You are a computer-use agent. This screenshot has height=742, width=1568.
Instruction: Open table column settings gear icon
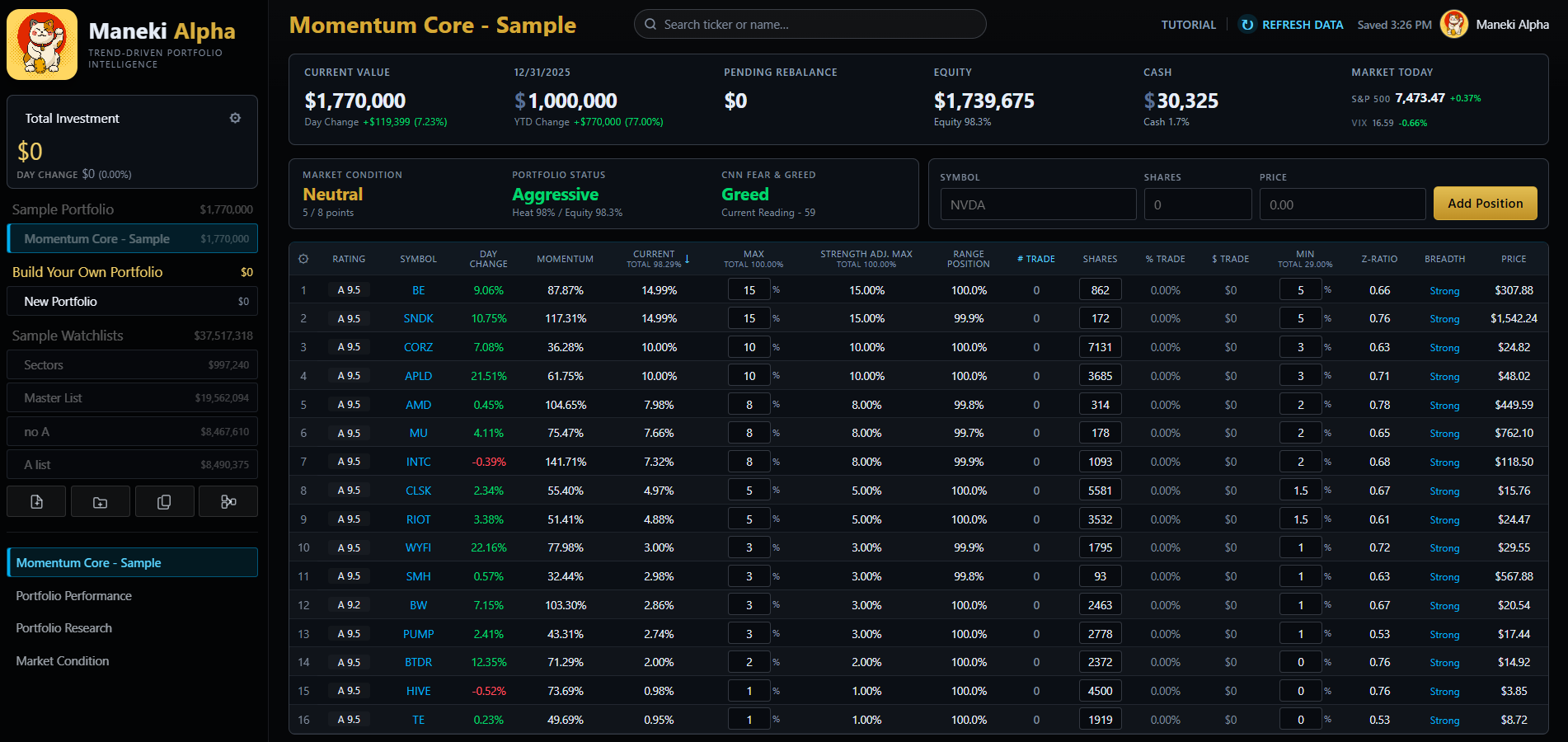tap(303, 259)
